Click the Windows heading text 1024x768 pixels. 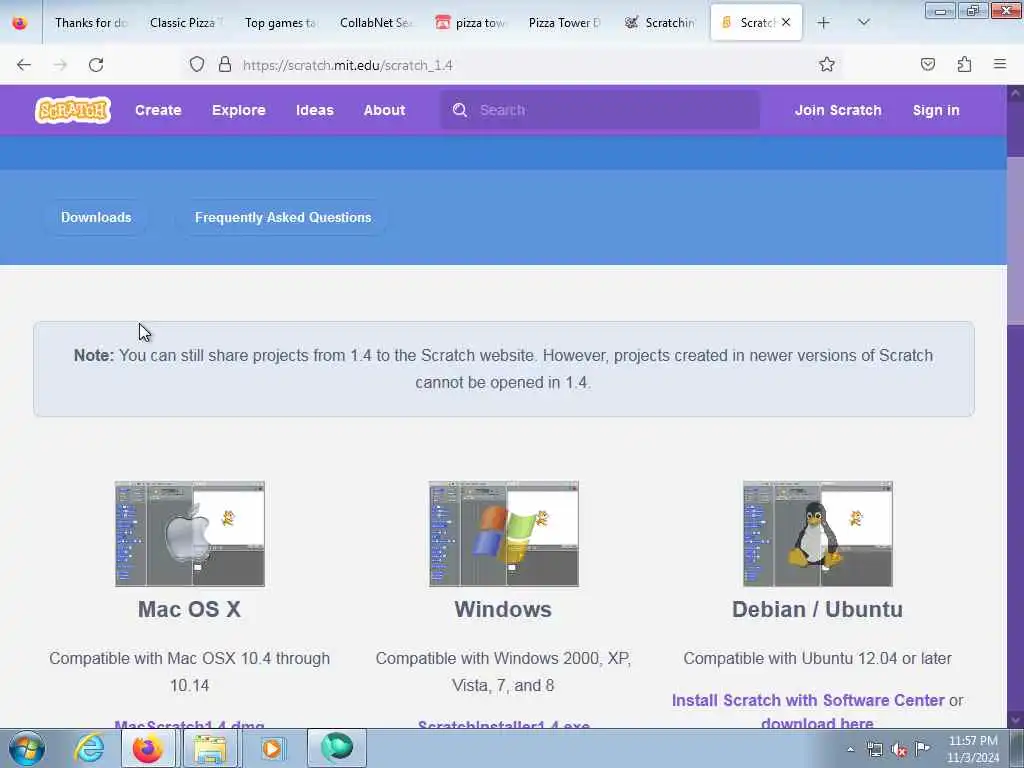pyautogui.click(x=504, y=609)
